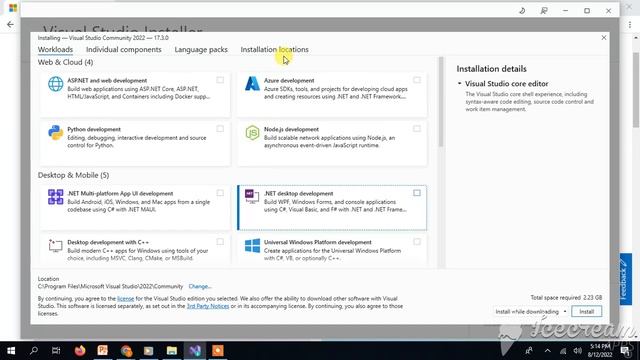Toggle dark theme moon icon in installer

(522, 11)
